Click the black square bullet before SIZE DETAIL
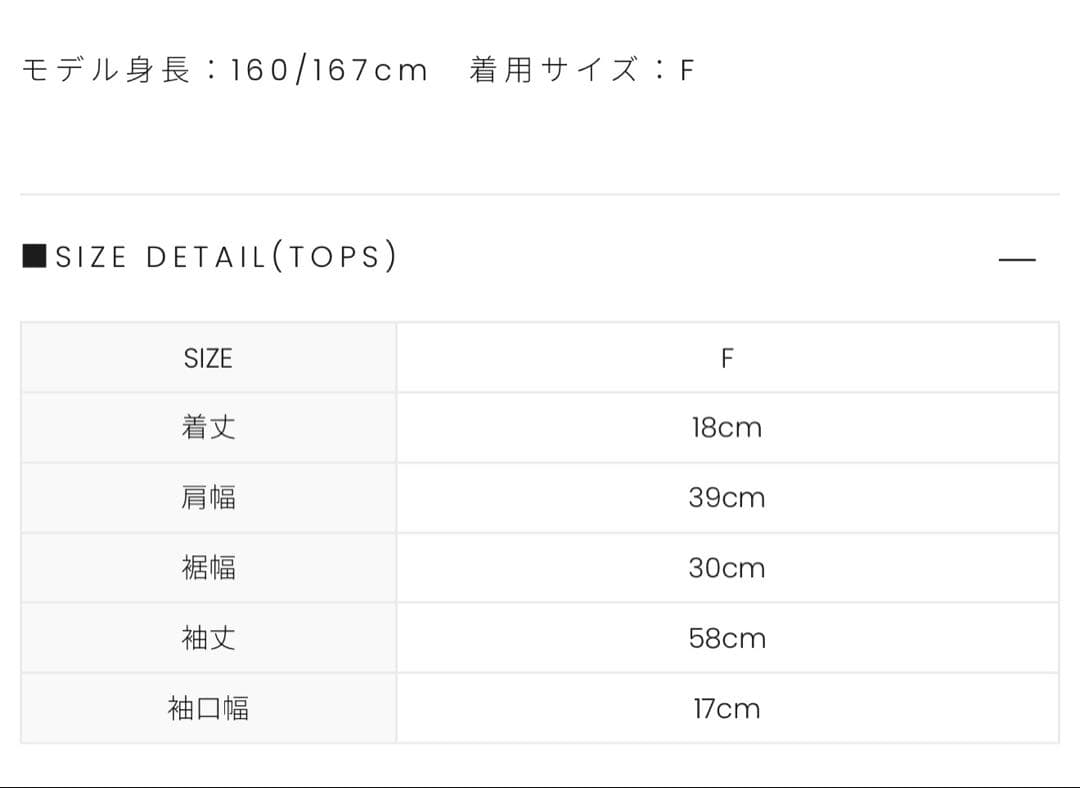The width and height of the screenshot is (1080, 788). pos(34,256)
